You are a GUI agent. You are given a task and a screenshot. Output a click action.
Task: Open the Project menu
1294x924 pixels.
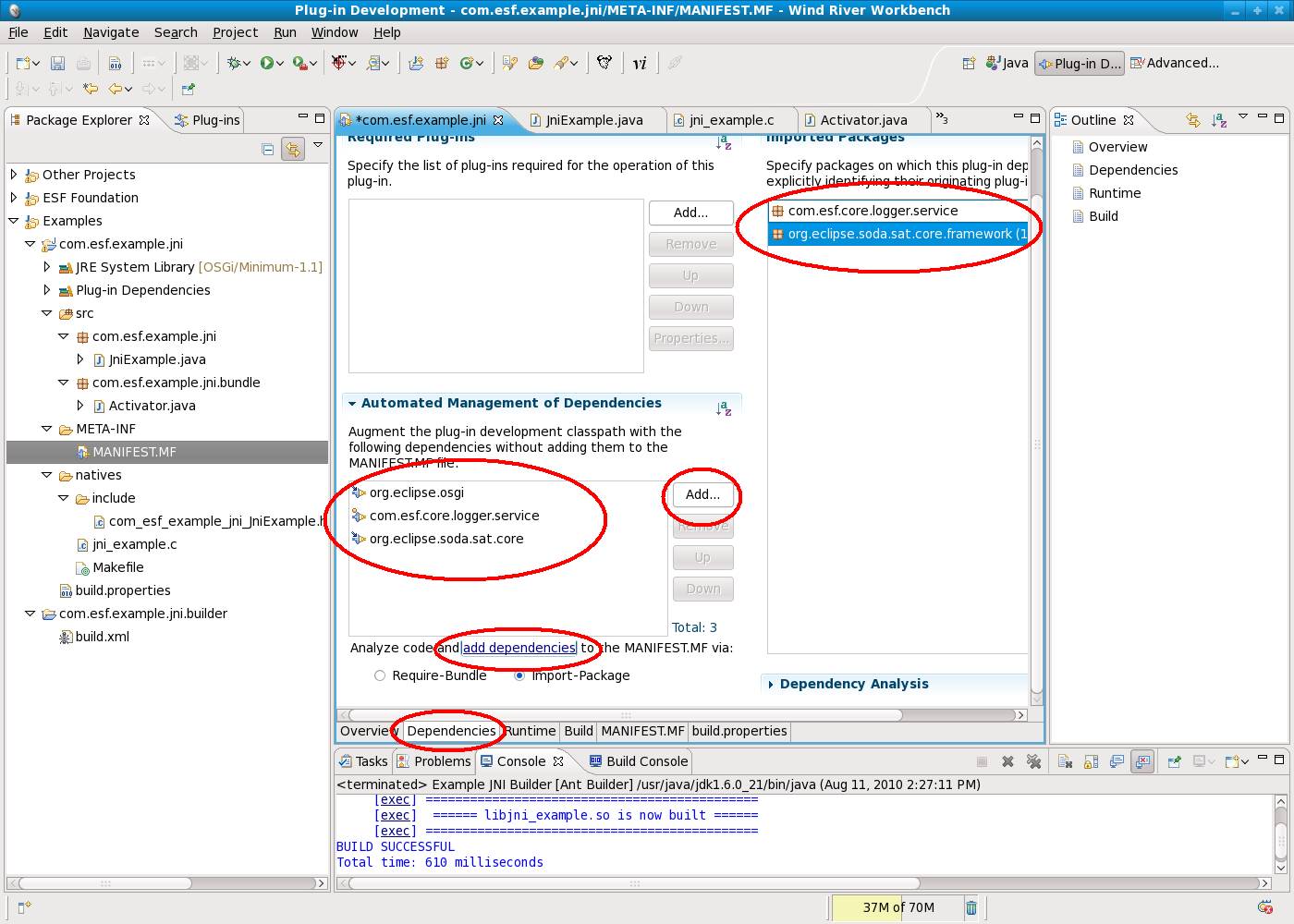pos(235,32)
